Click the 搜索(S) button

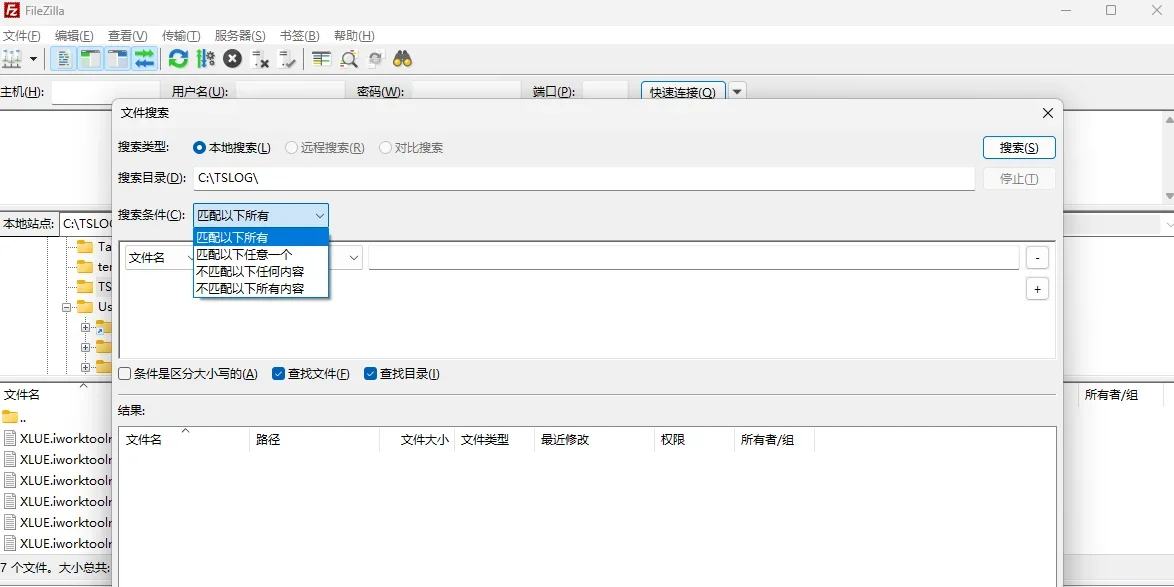[1019, 147]
